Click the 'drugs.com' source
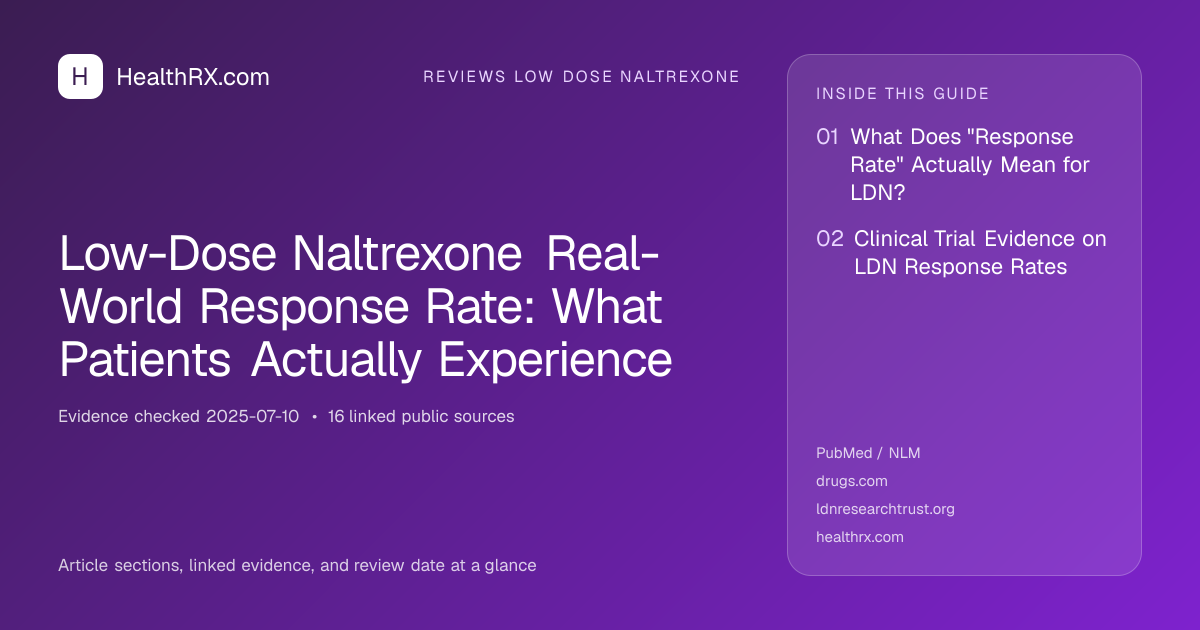This screenshot has width=1200, height=630. pos(852,481)
